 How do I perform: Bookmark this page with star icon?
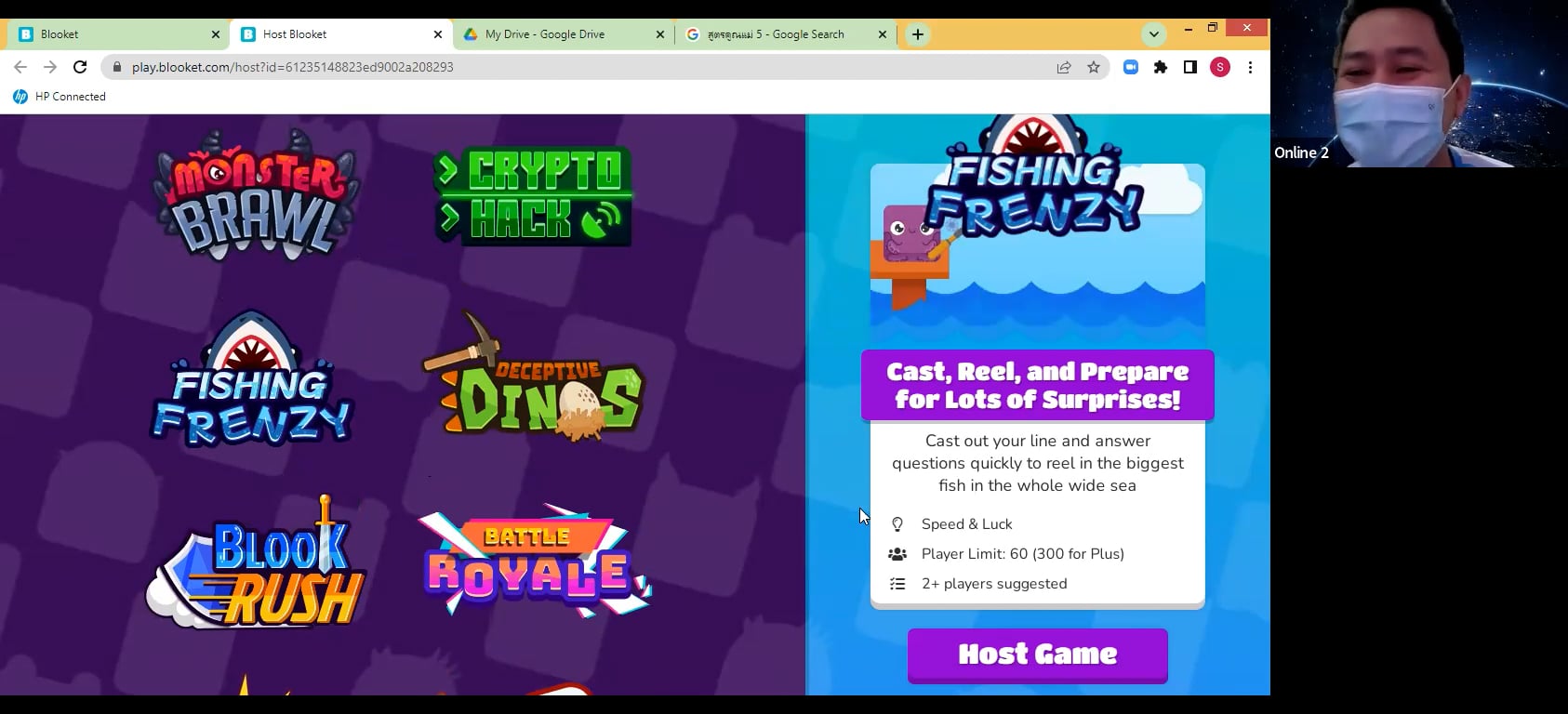[1094, 67]
